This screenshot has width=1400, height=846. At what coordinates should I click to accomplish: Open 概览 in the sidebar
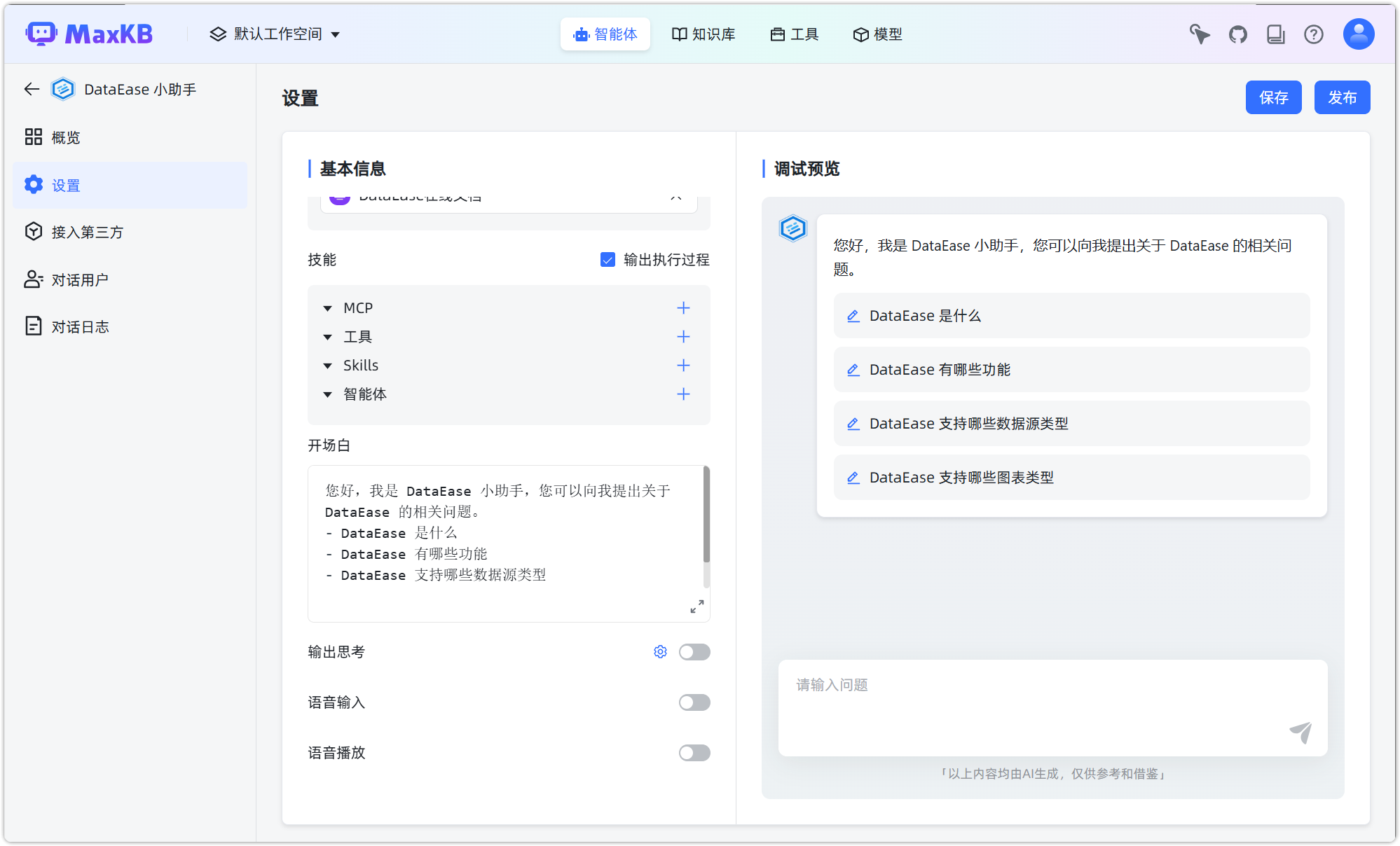click(130, 137)
